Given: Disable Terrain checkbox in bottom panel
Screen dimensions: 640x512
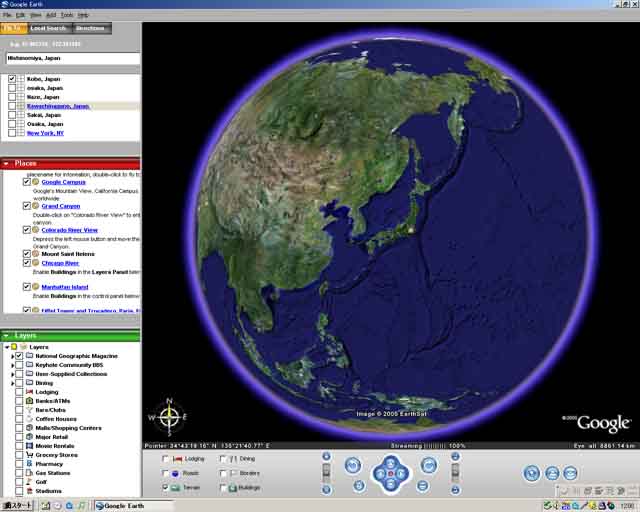Looking at the screenshot, I should click(165, 488).
